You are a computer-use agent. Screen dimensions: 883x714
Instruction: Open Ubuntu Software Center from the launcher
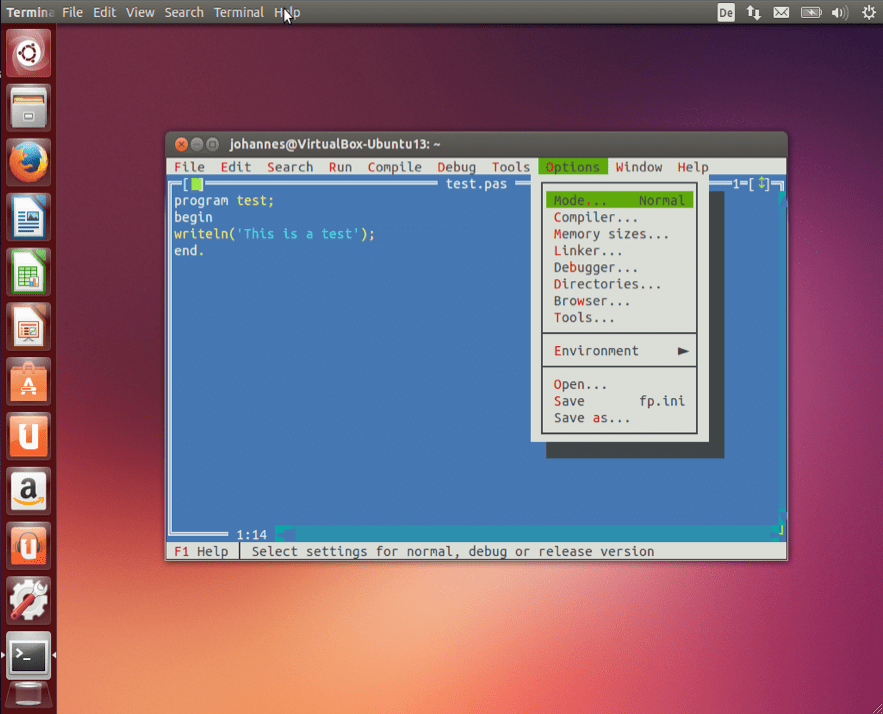tap(28, 381)
